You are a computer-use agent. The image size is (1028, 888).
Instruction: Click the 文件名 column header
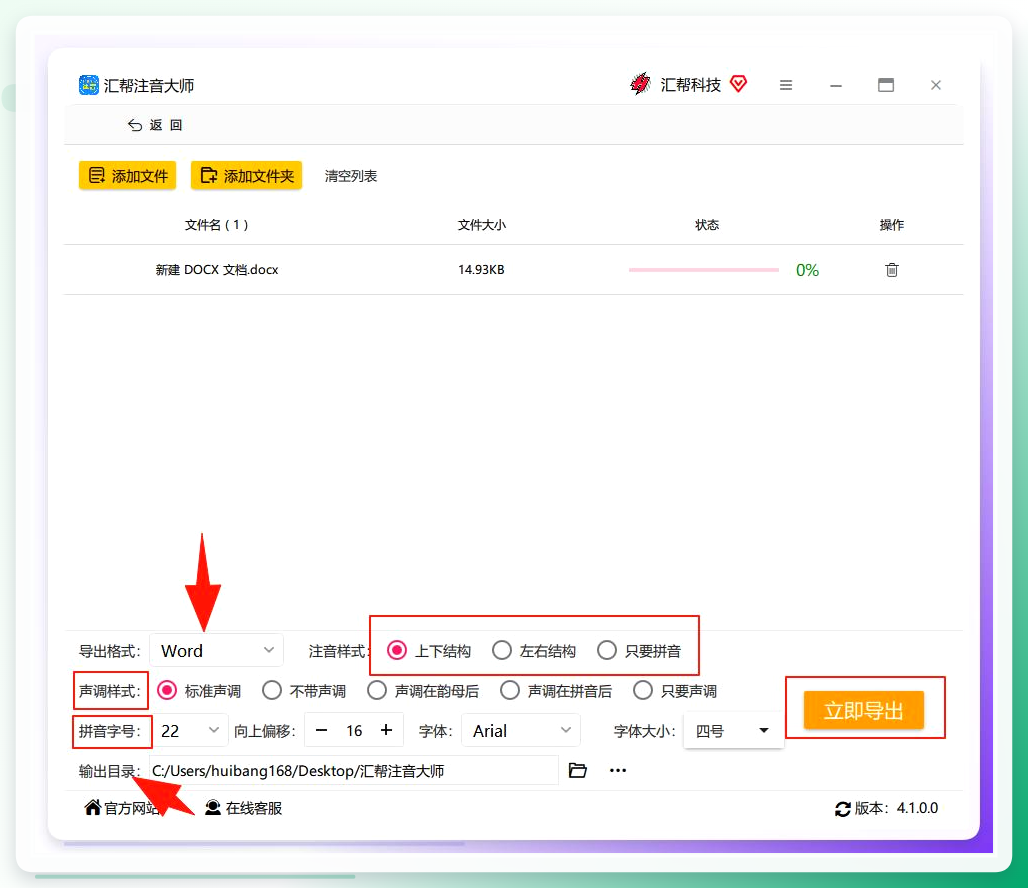216,225
